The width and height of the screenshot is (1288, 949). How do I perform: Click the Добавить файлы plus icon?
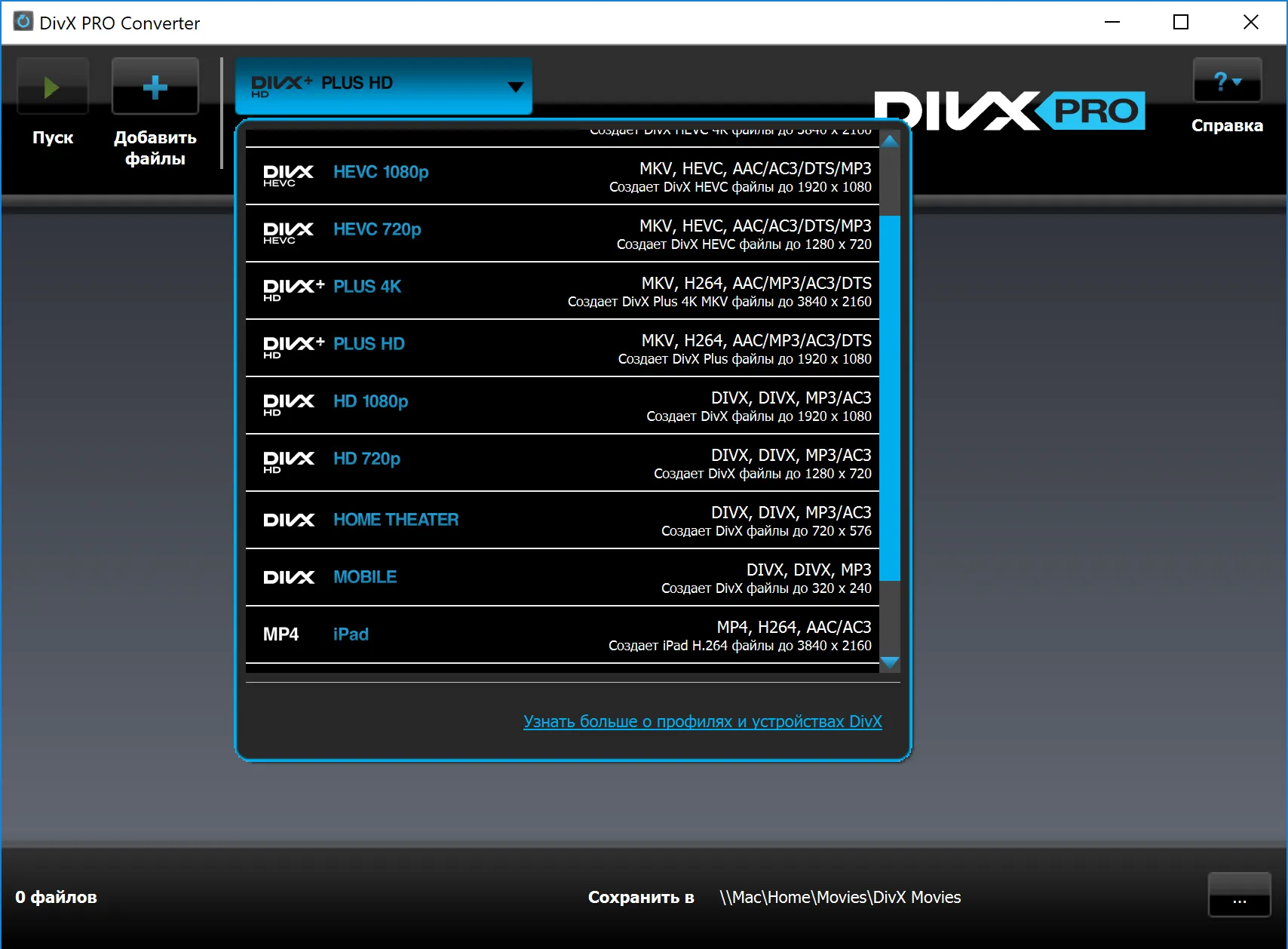155,87
